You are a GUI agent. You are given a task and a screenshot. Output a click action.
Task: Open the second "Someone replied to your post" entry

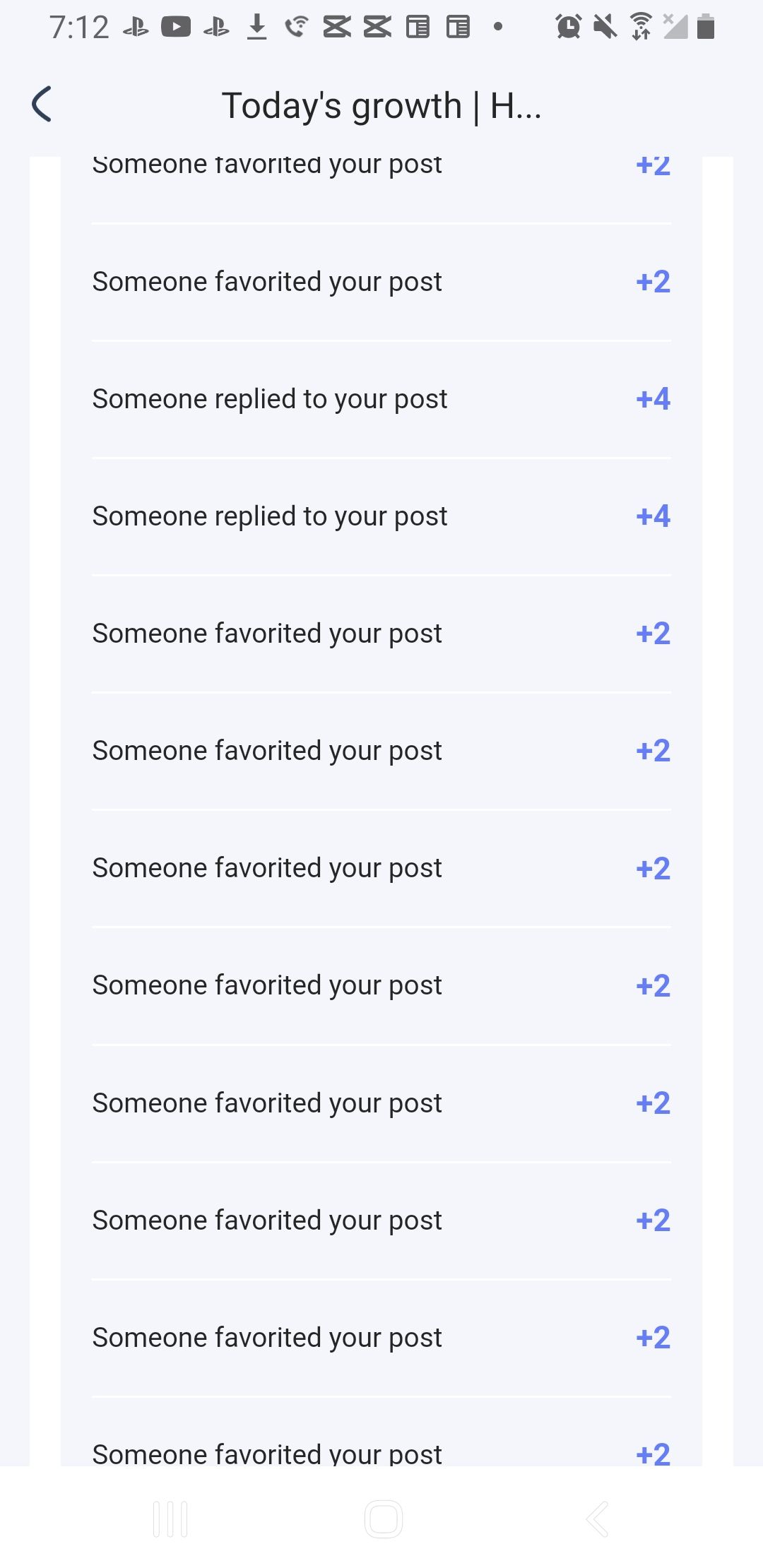(x=270, y=516)
